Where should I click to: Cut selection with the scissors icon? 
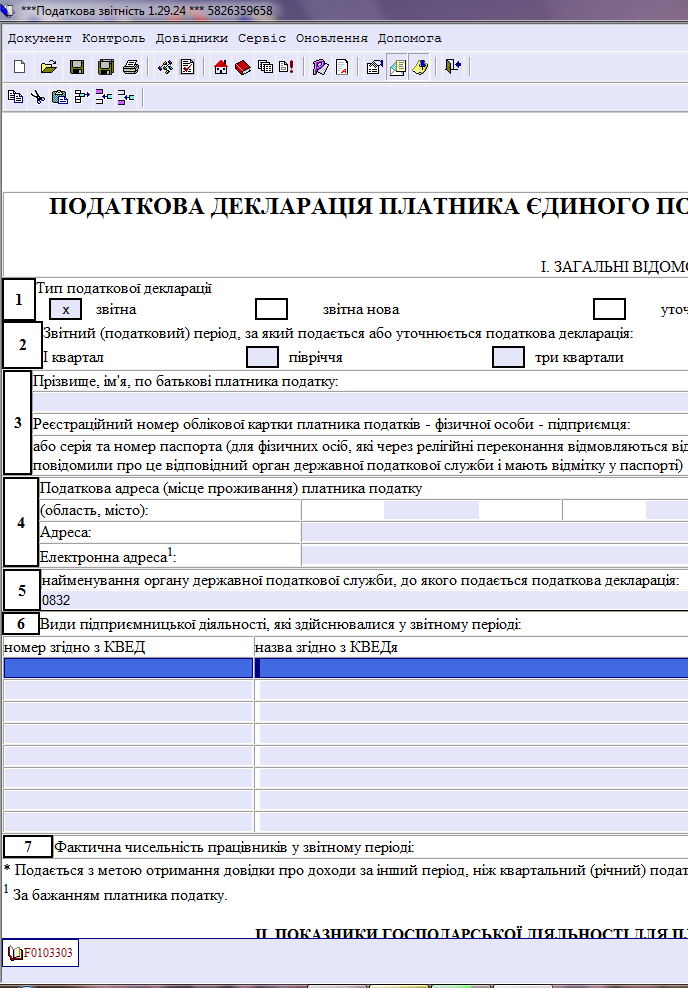point(38,97)
